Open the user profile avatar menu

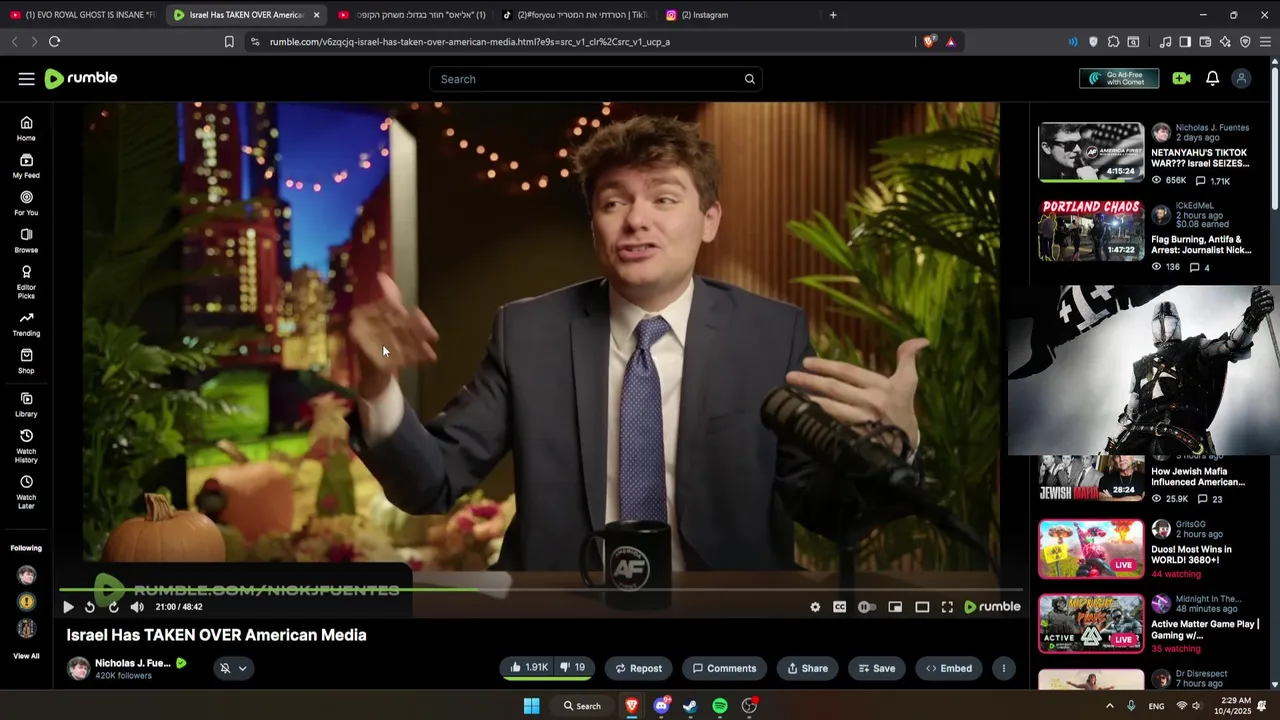click(1241, 79)
